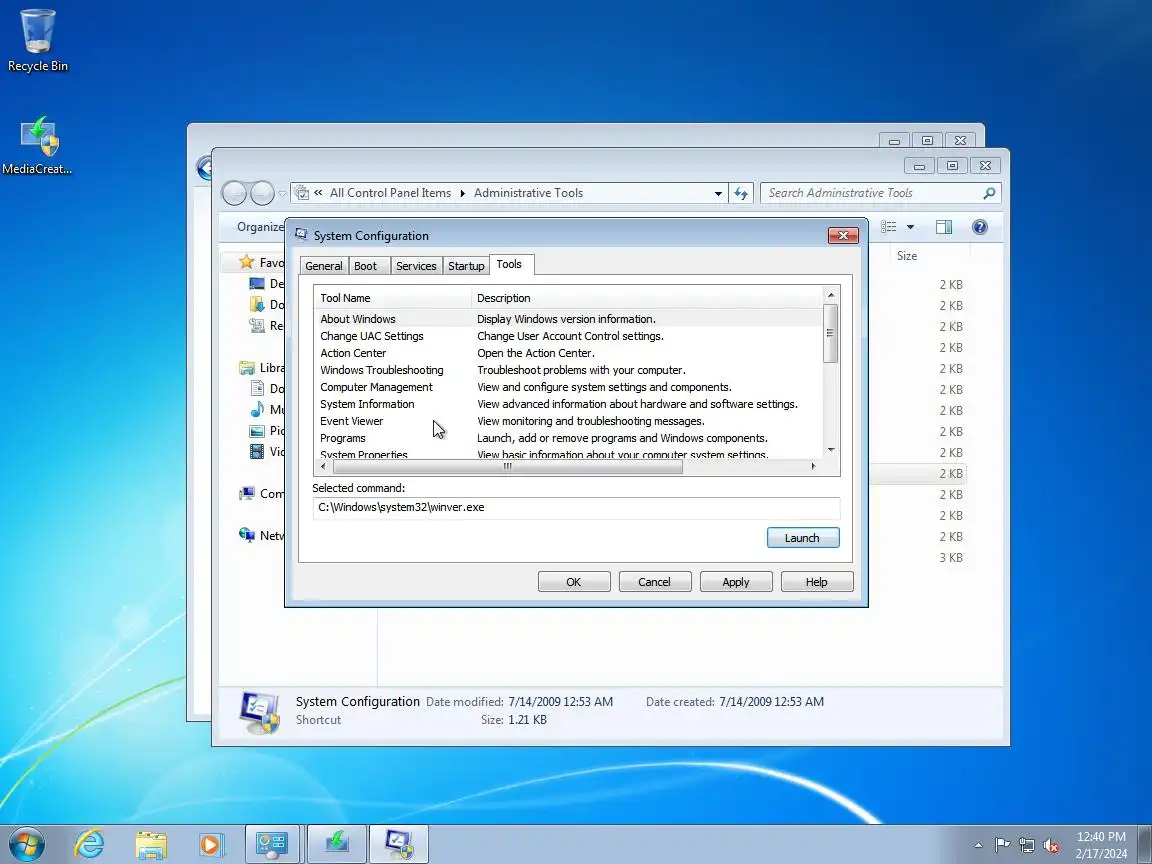Select Windows Troubleshooting in the list
This screenshot has width=1152, height=864.
click(567, 370)
